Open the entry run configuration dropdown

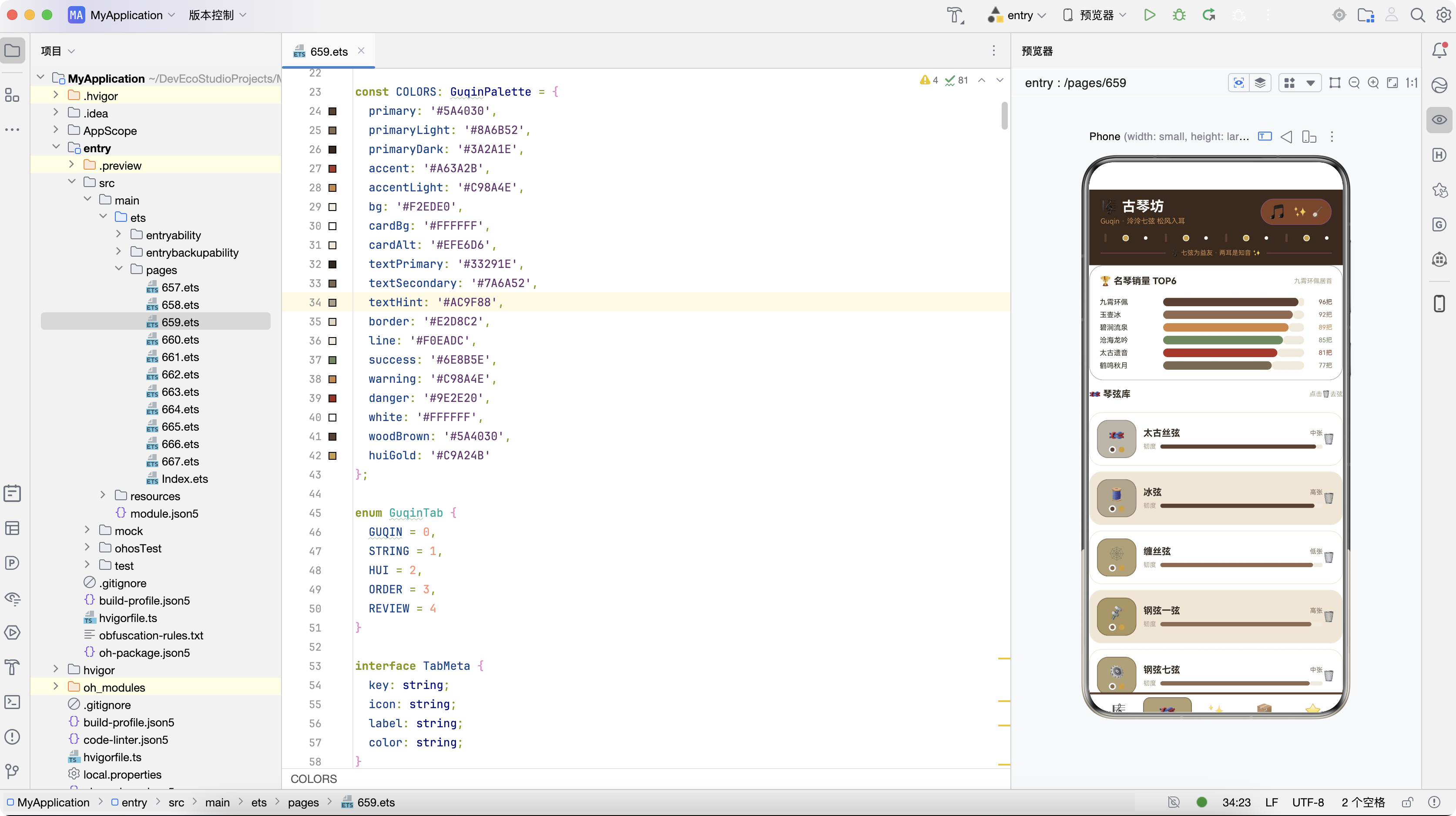(x=1016, y=15)
